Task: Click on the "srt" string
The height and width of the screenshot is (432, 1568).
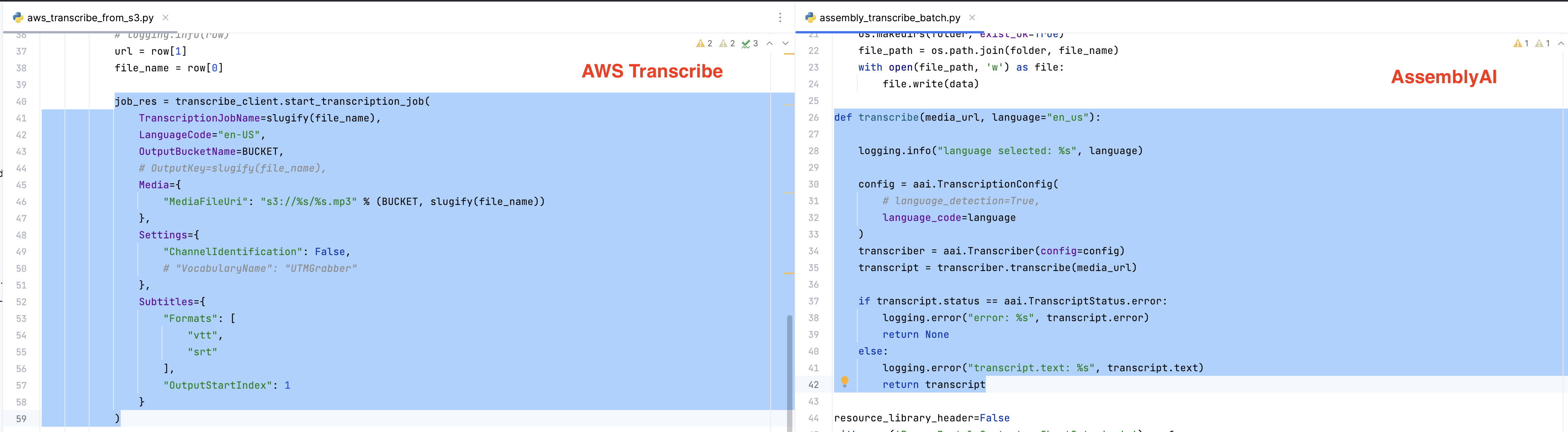Action: pos(202,352)
